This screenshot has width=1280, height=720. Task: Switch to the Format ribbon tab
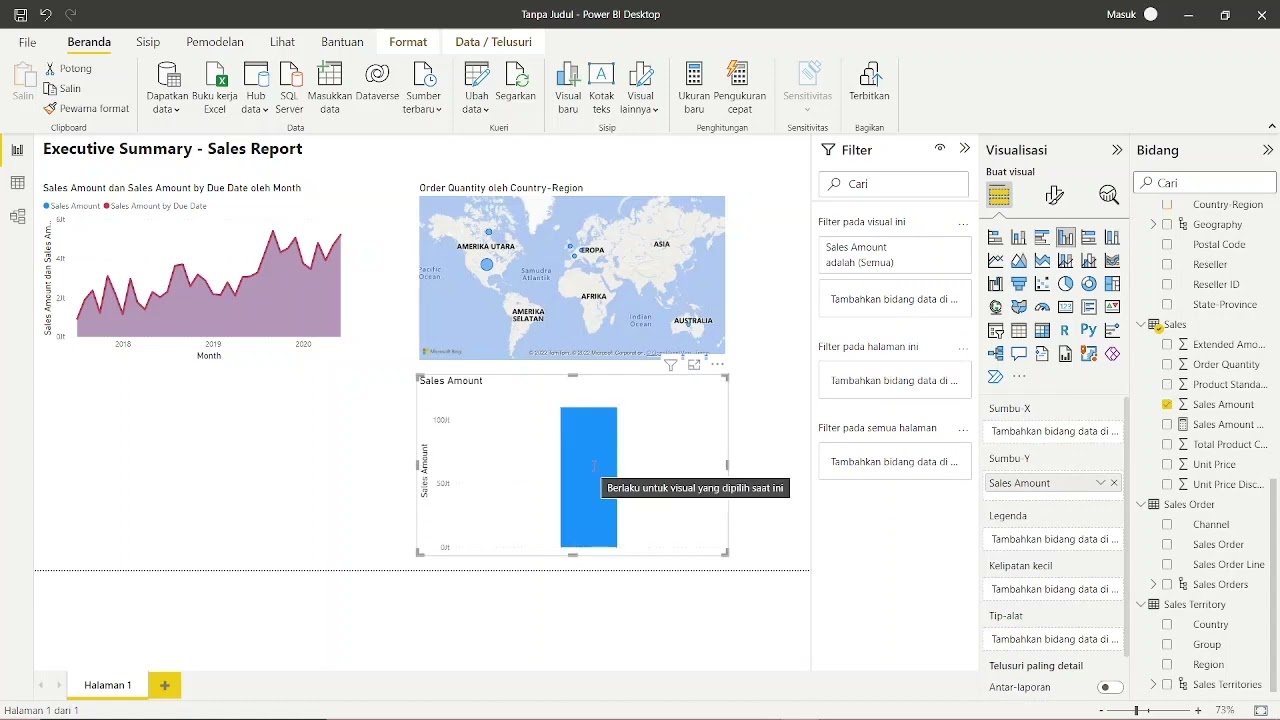click(x=408, y=42)
